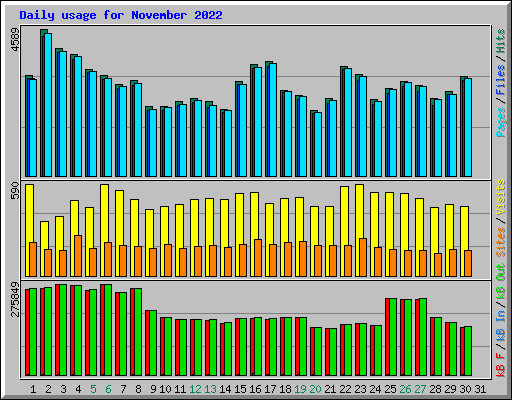
Task: Click the orange sites bar for day 28
Action: [438, 265]
